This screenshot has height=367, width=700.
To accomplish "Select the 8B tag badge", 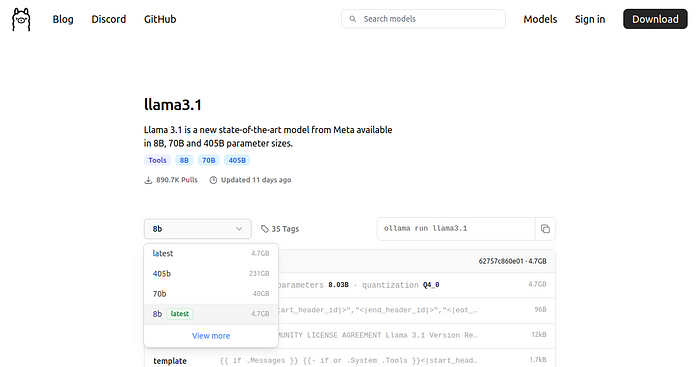I will tap(184, 160).
